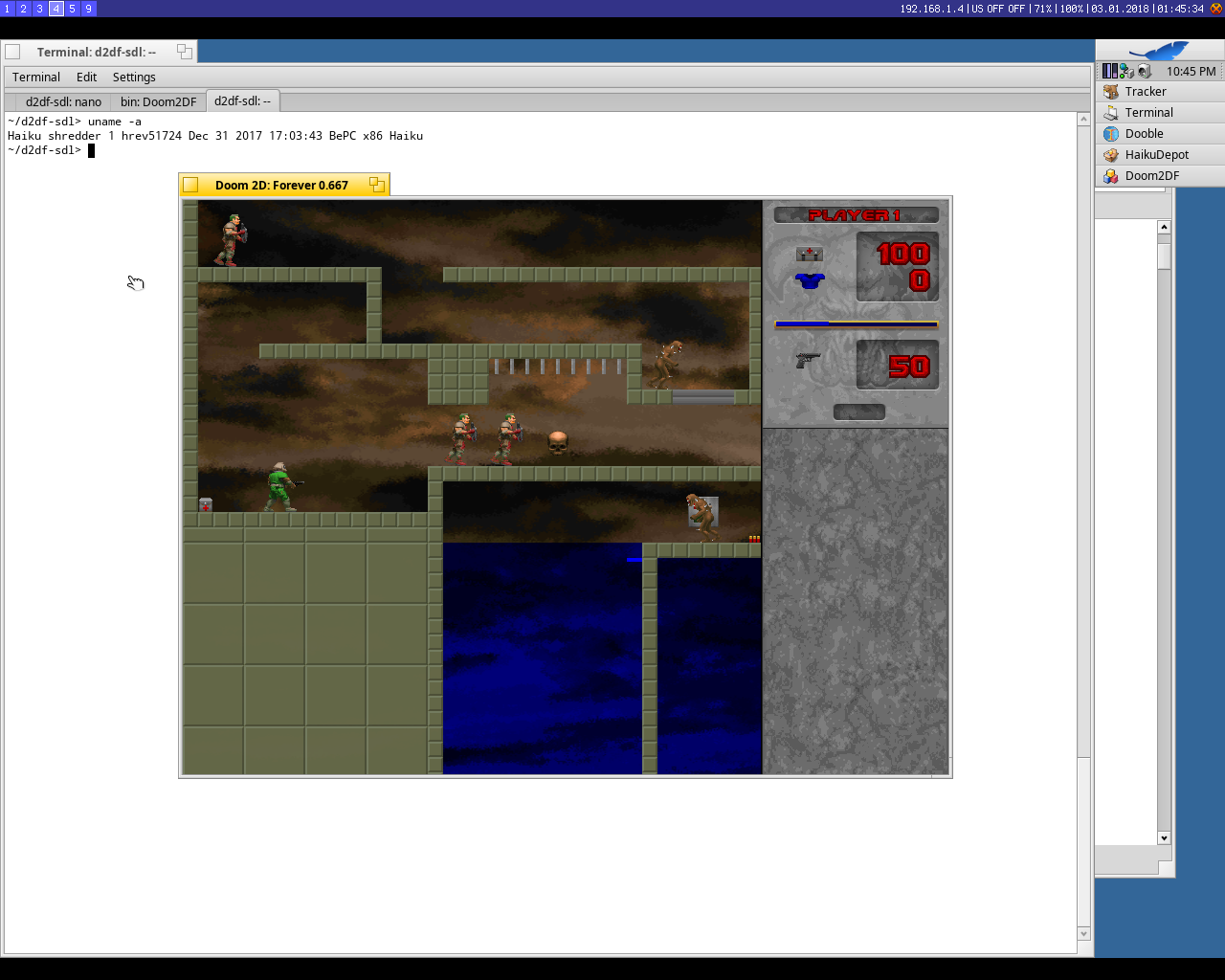Click the 10:45 PM Deskbar clock
Screen dimensions: 1225x980
[1191, 71]
